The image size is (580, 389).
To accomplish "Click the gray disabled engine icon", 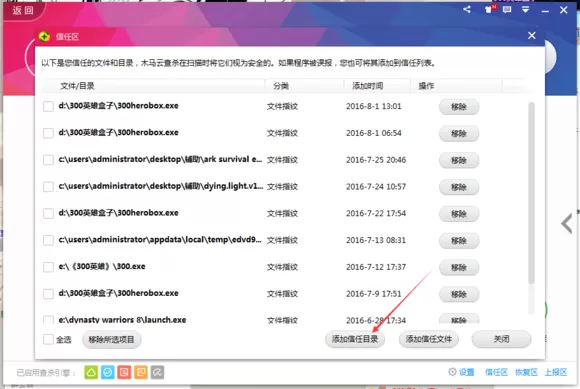I will tap(158, 372).
